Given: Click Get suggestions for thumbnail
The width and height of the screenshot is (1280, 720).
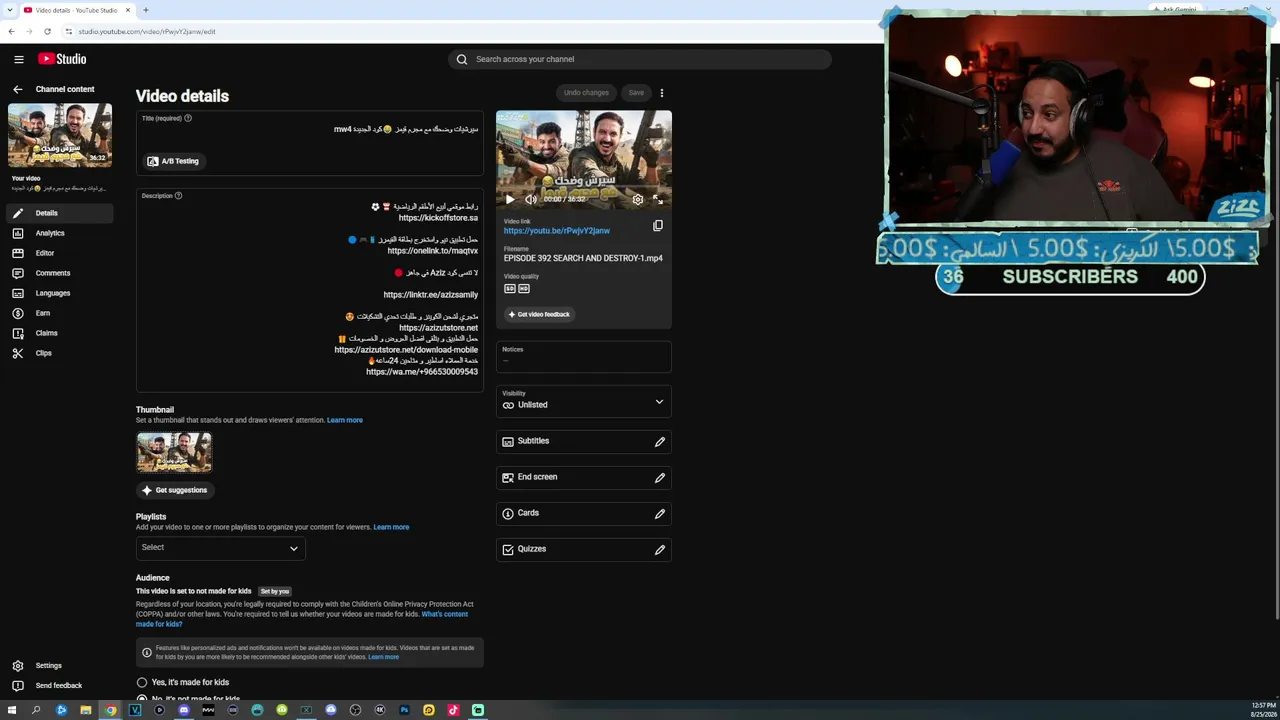Looking at the screenshot, I should (175, 490).
